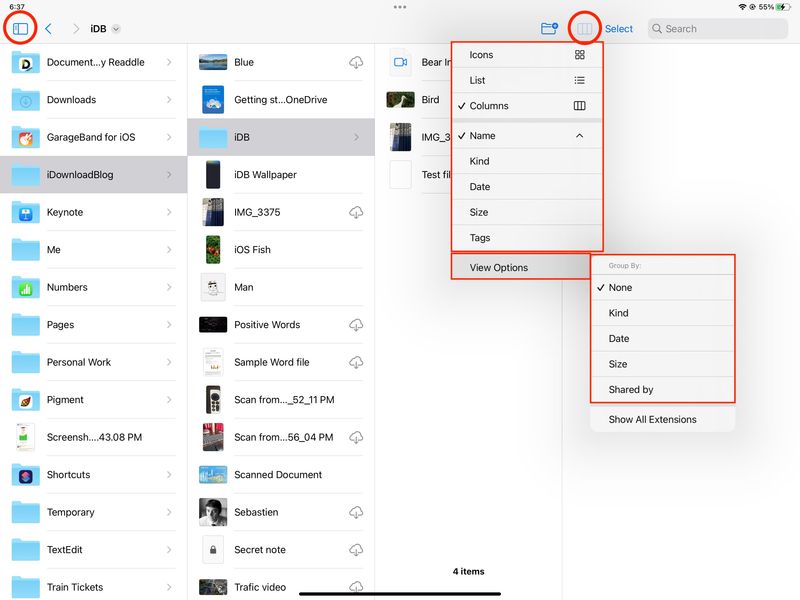Sort files by Tags
800x600 pixels.
527,238
